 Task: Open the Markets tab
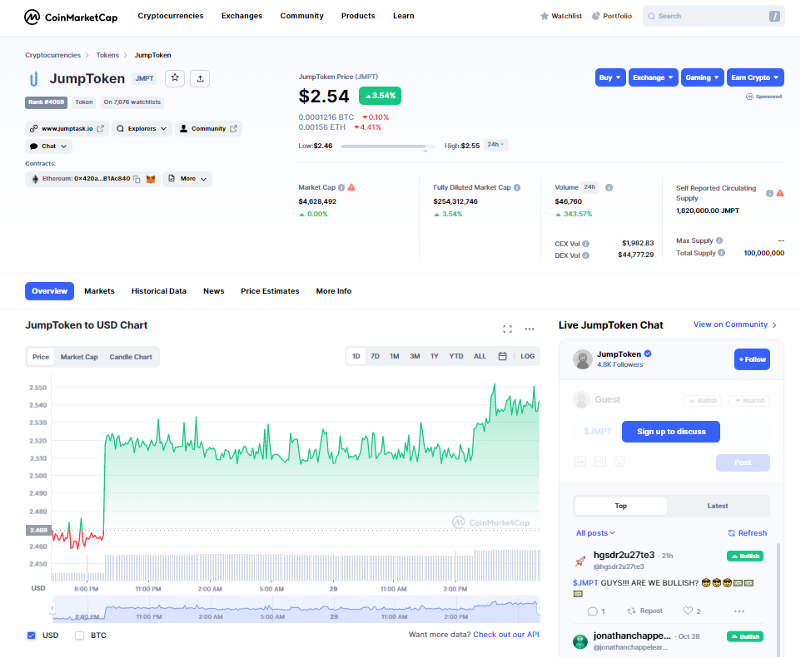[x=99, y=291]
